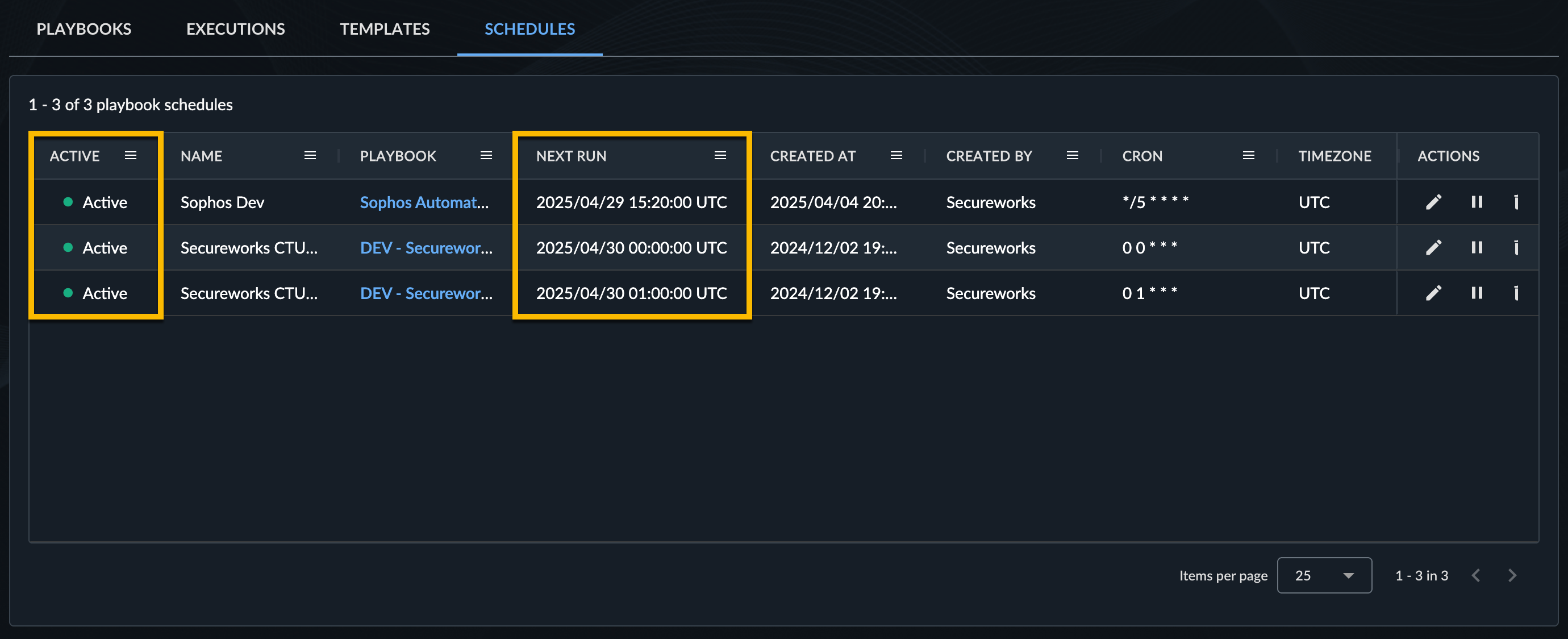Select Active status in Sophos Dev row
Screen dimensions: 1568x639
95,202
